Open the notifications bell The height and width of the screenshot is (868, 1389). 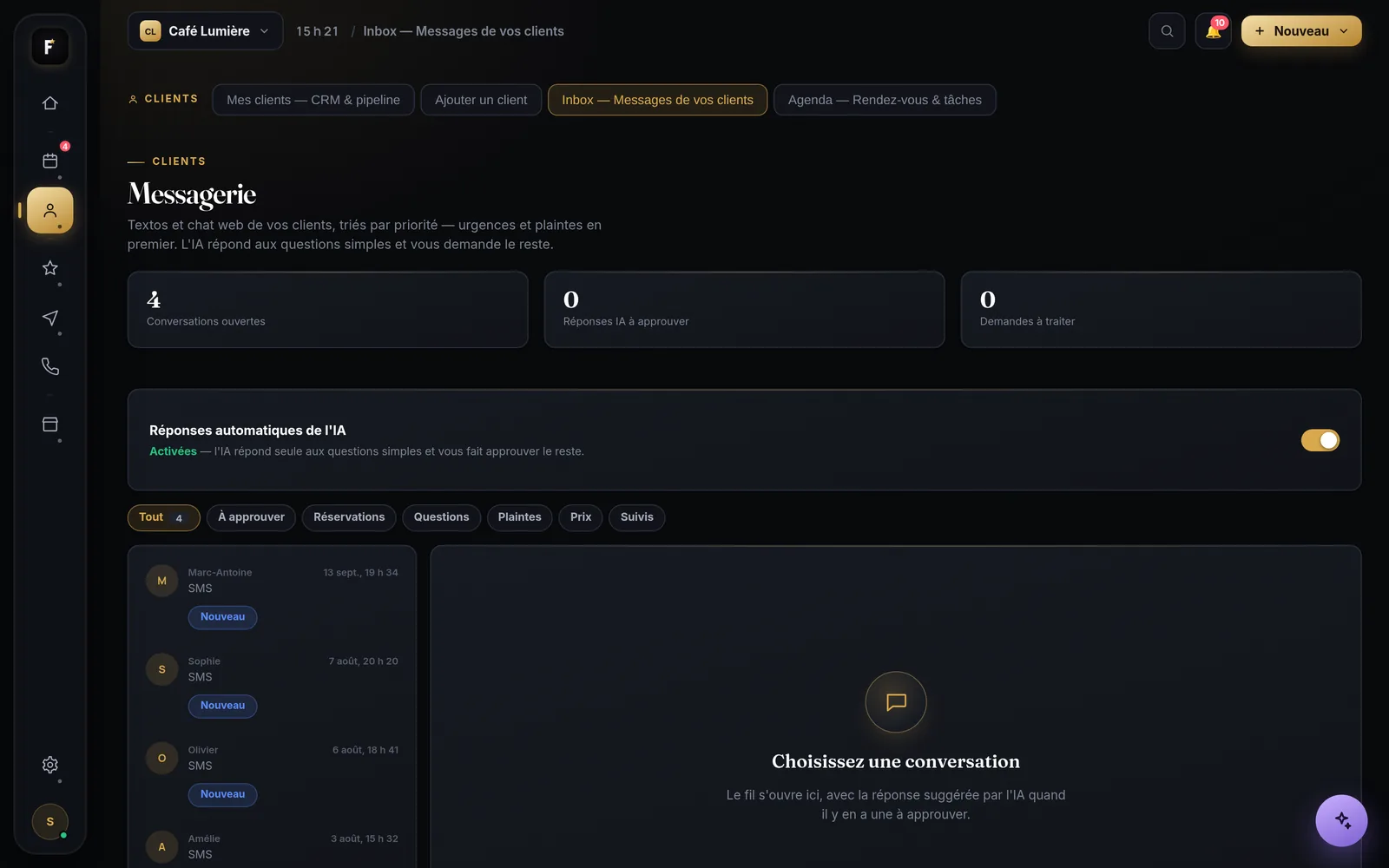coord(1213,31)
